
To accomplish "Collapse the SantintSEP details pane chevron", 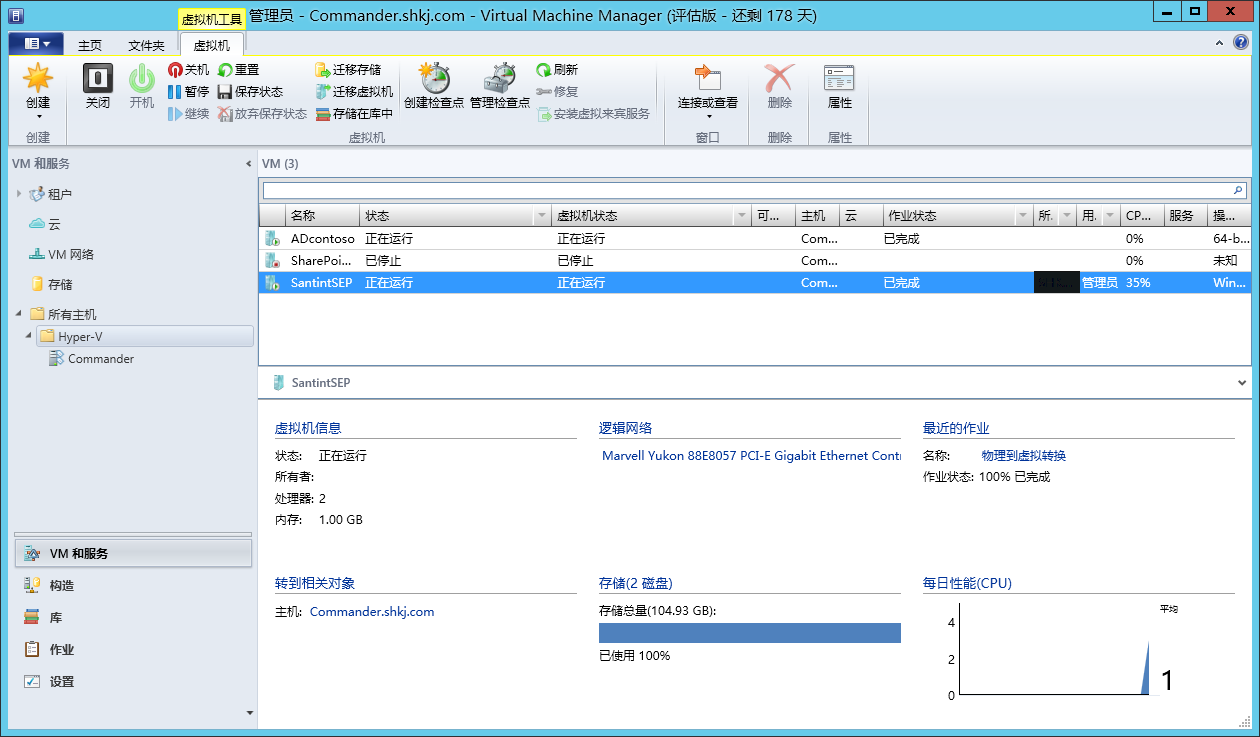I will pos(1242,383).
